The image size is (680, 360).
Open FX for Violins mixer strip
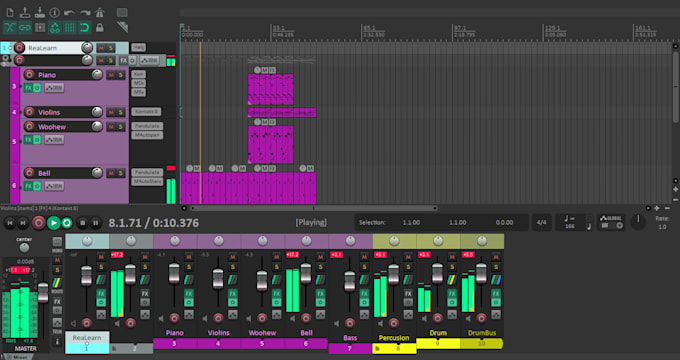(x=232, y=293)
